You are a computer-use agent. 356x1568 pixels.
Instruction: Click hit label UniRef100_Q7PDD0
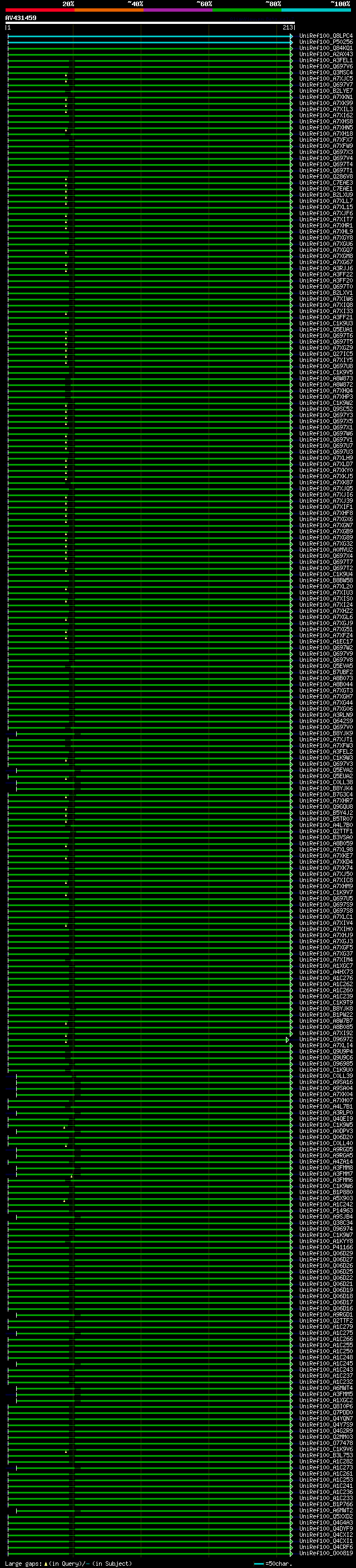pyautogui.click(x=317, y=1413)
